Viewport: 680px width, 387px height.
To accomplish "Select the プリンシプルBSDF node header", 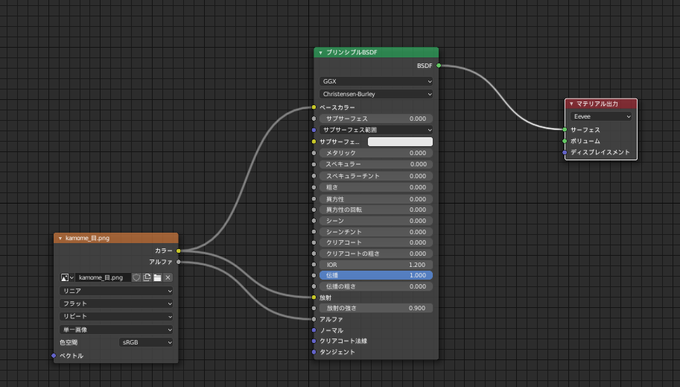I will (376, 52).
